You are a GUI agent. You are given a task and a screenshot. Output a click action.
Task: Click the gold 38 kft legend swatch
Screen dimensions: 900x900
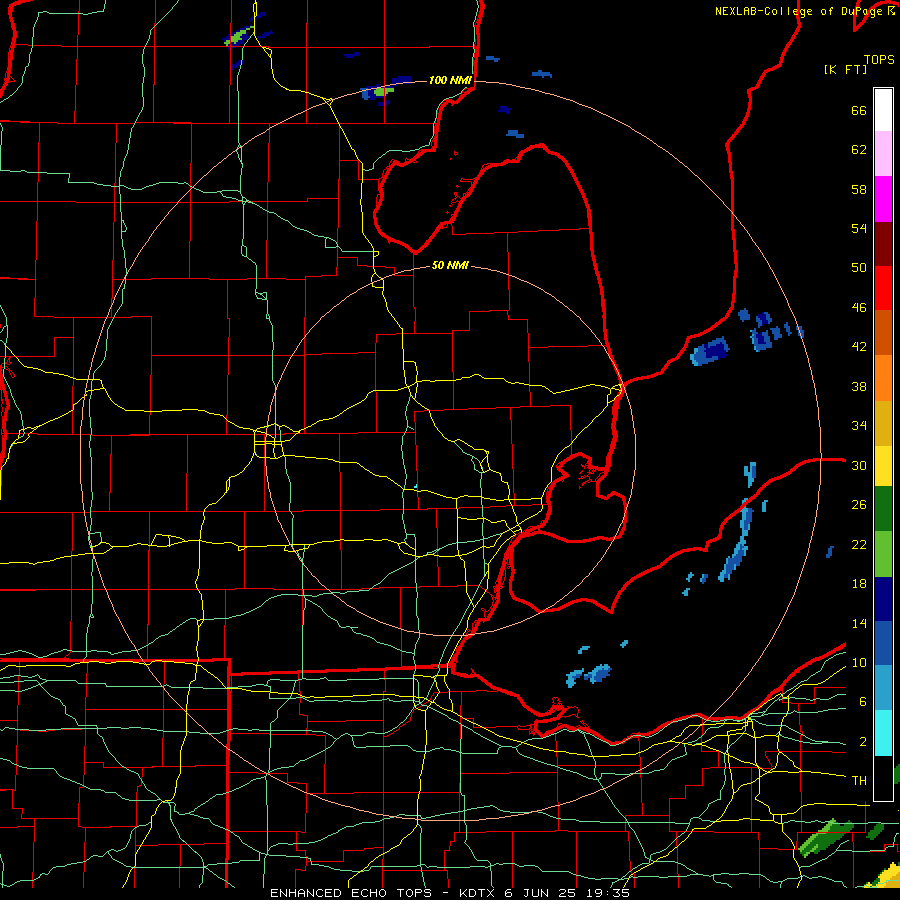click(883, 423)
